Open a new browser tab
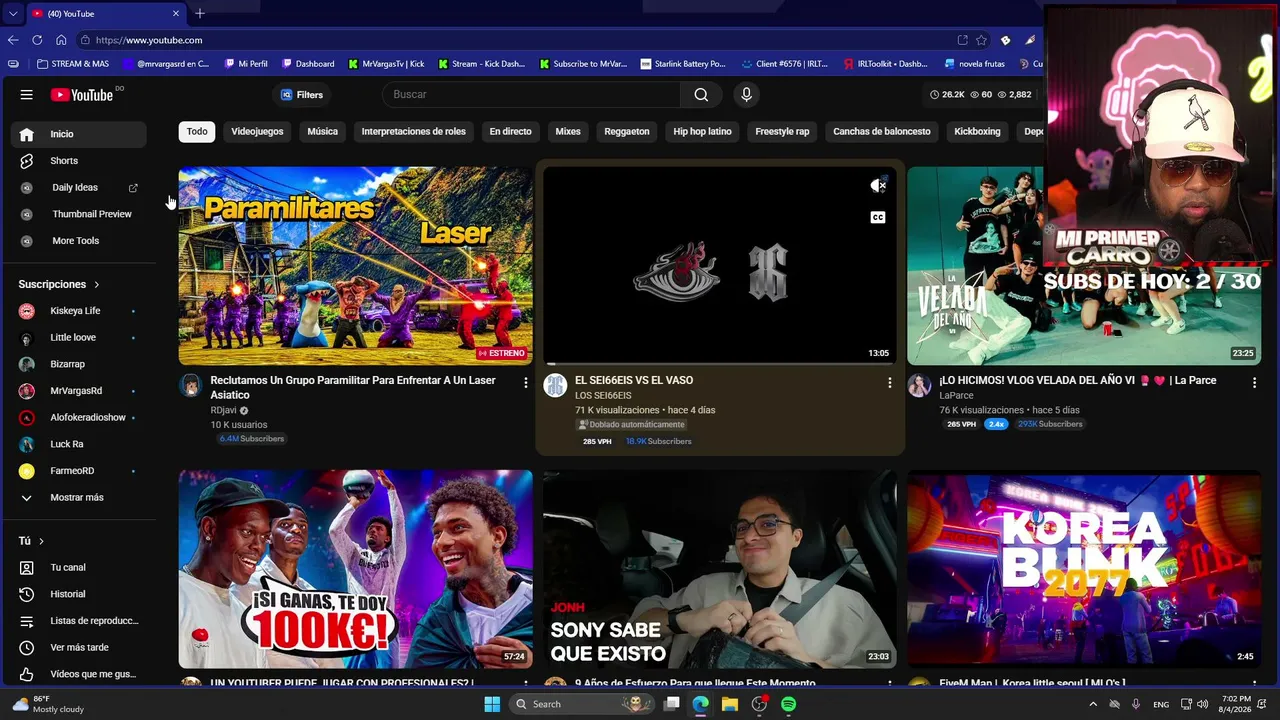 click(x=200, y=14)
